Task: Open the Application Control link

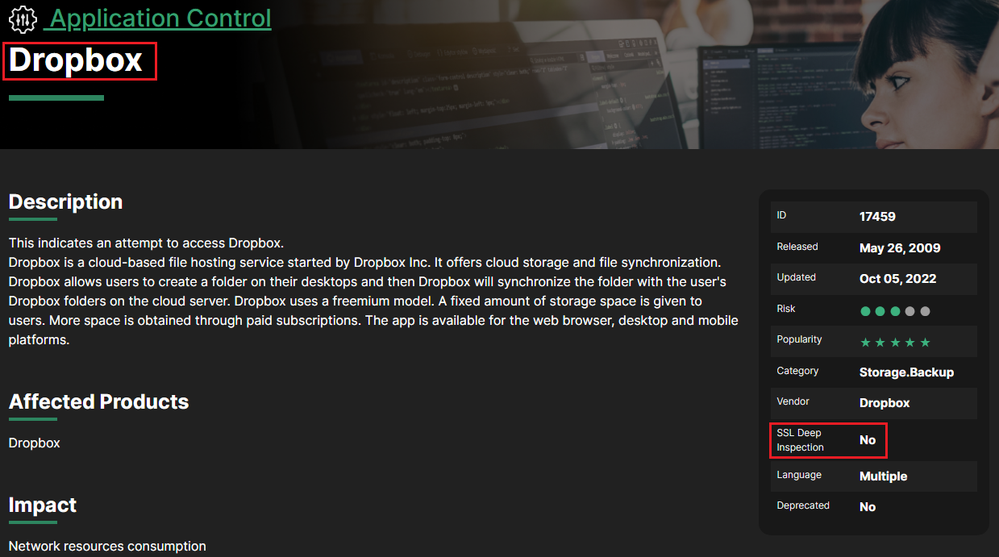Action: coord(161,18)
